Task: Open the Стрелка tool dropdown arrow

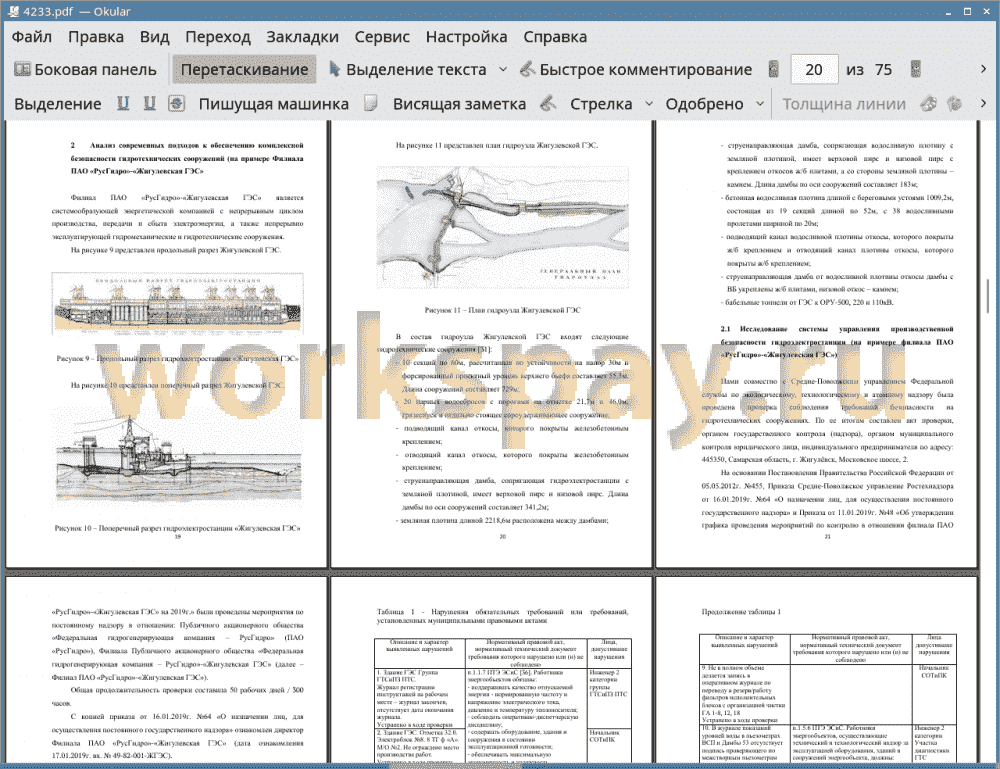Action: pos(649,104)
